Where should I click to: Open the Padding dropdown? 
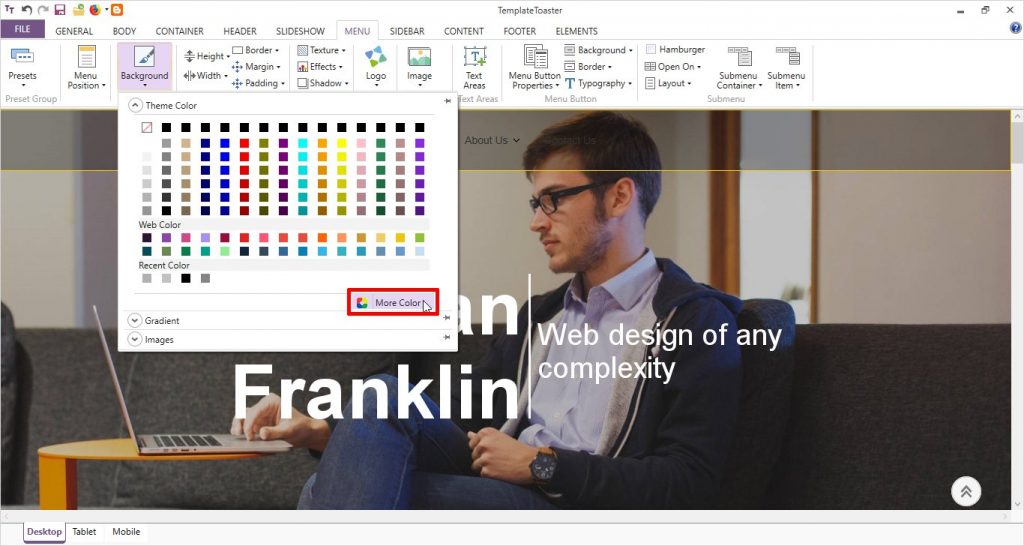[x=258, y=84]
